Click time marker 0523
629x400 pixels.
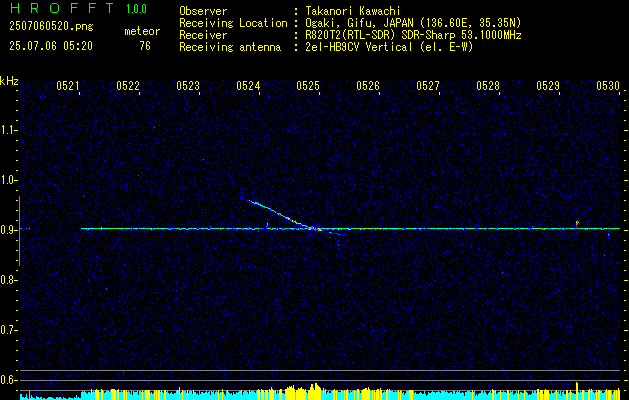[188, 85]
